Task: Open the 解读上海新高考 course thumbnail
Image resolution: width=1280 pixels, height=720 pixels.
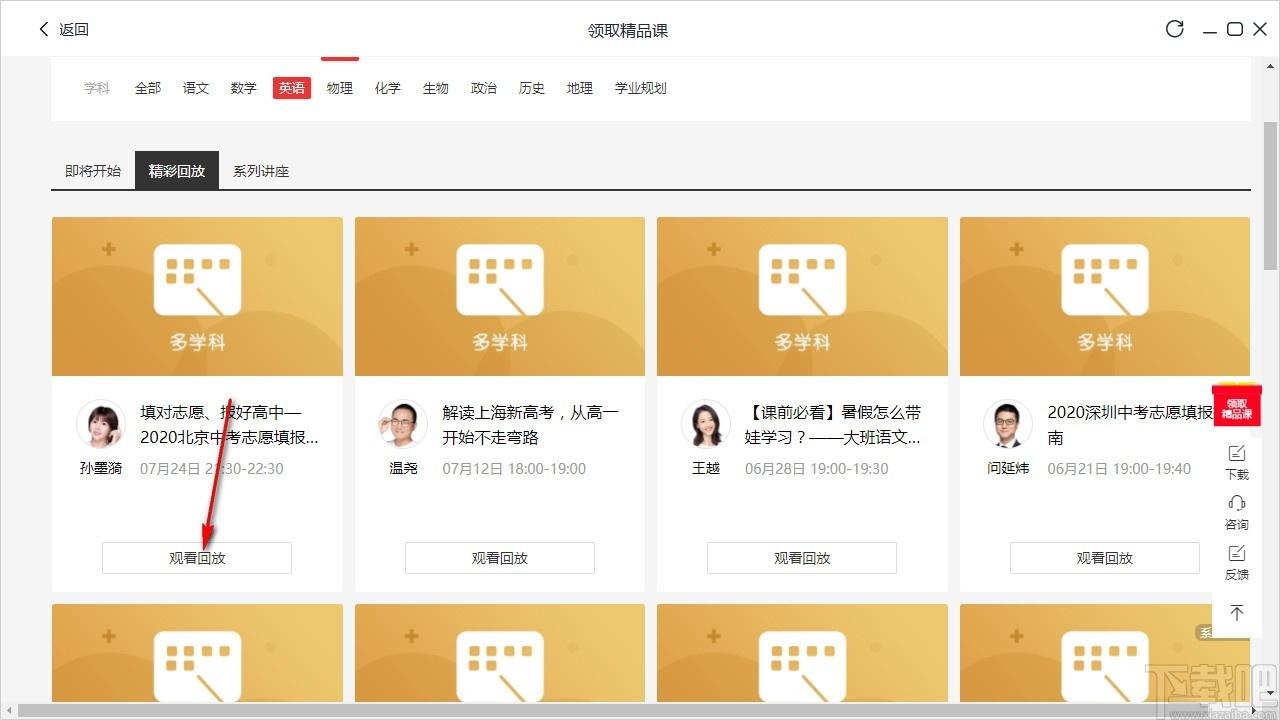Action: click(500, 297)
